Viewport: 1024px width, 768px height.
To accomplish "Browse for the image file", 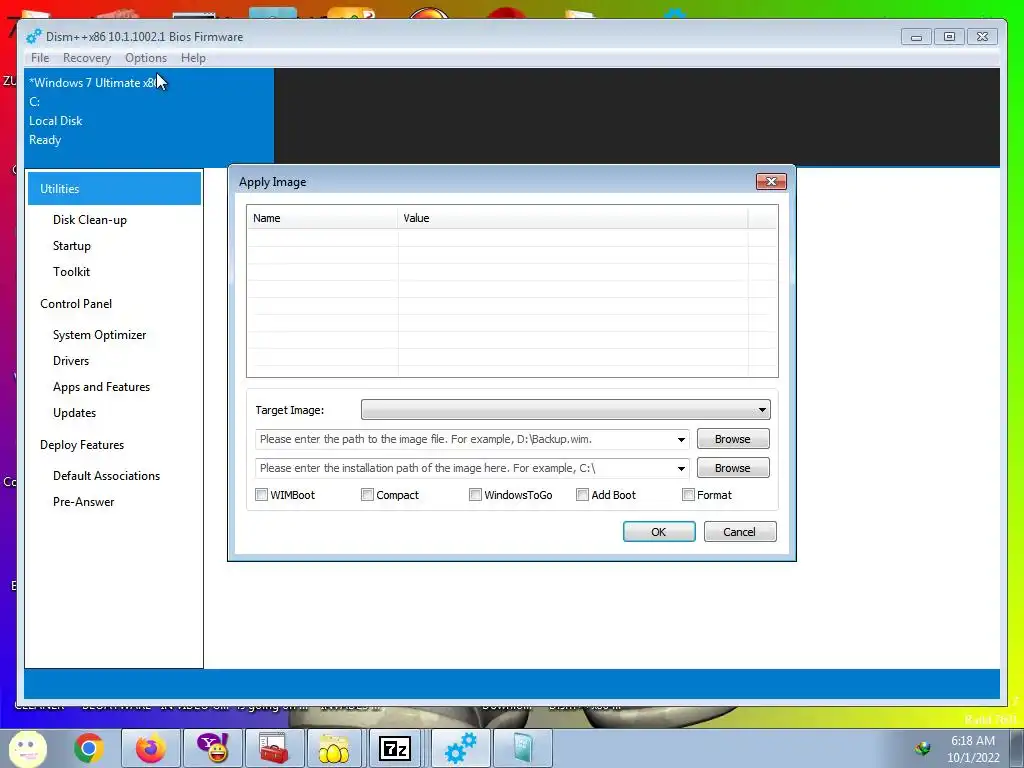I will click(x=733, y=439).
